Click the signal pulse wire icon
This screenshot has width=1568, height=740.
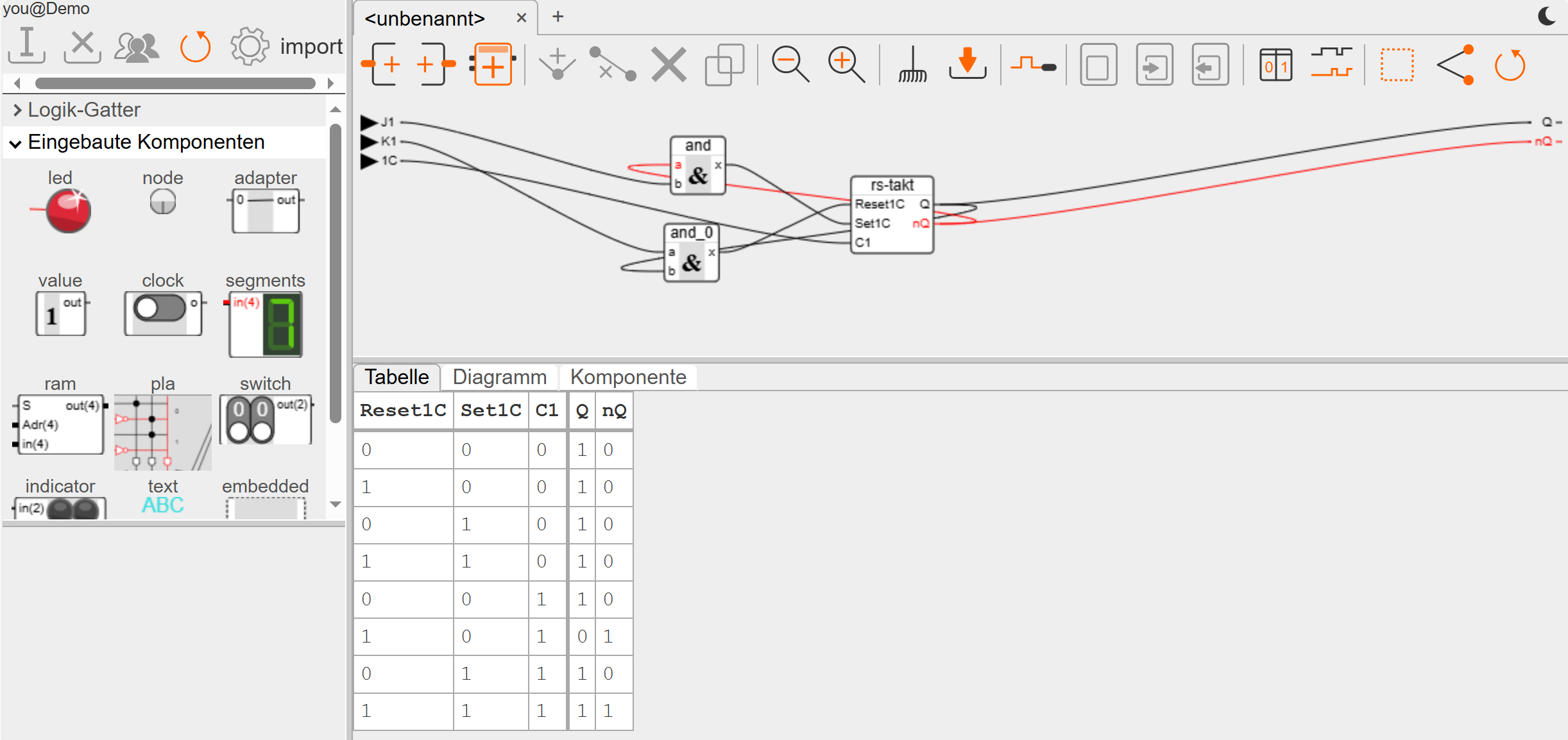[x=1033, y=64]
